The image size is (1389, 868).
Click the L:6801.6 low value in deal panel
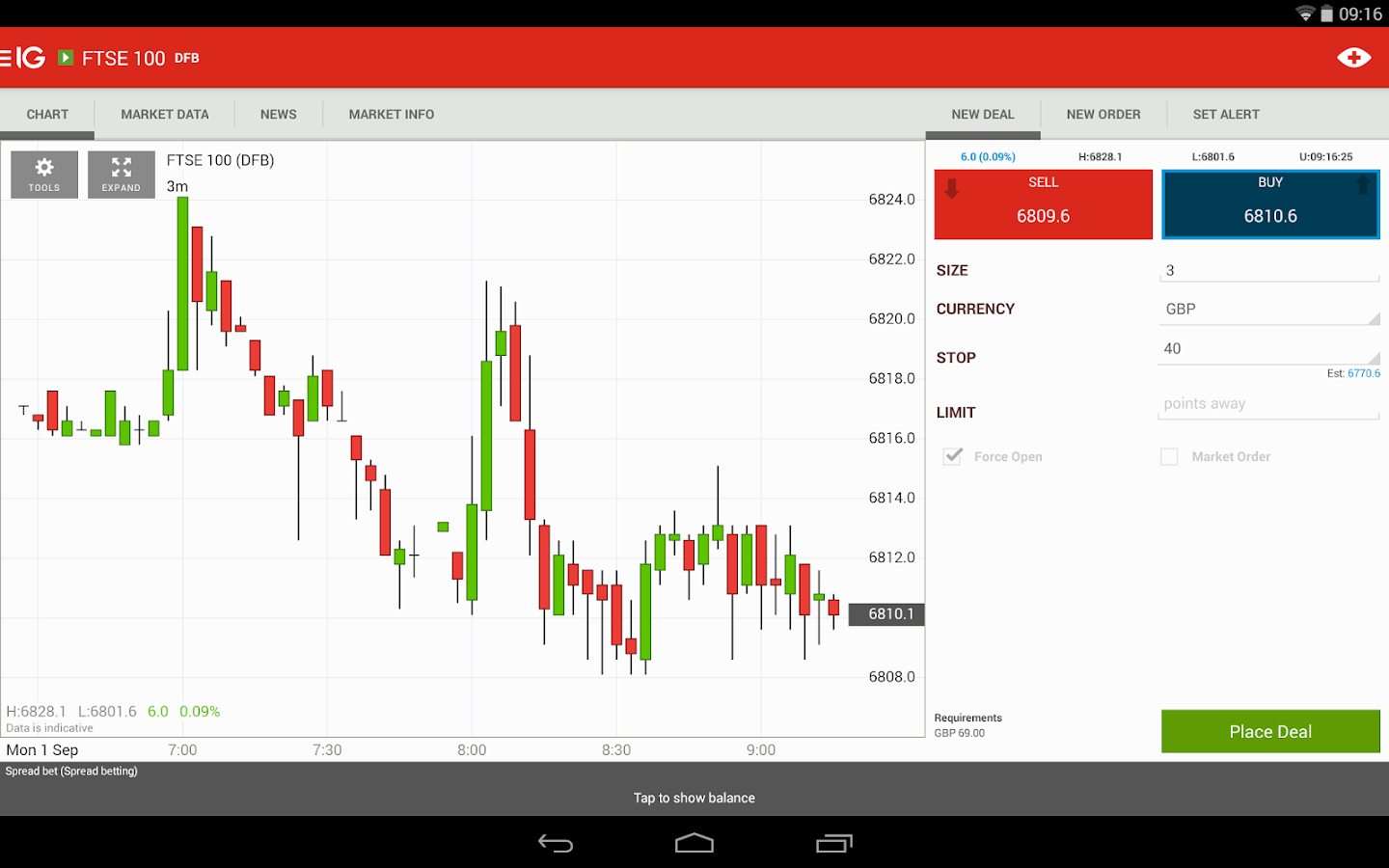coord(1213,156)
